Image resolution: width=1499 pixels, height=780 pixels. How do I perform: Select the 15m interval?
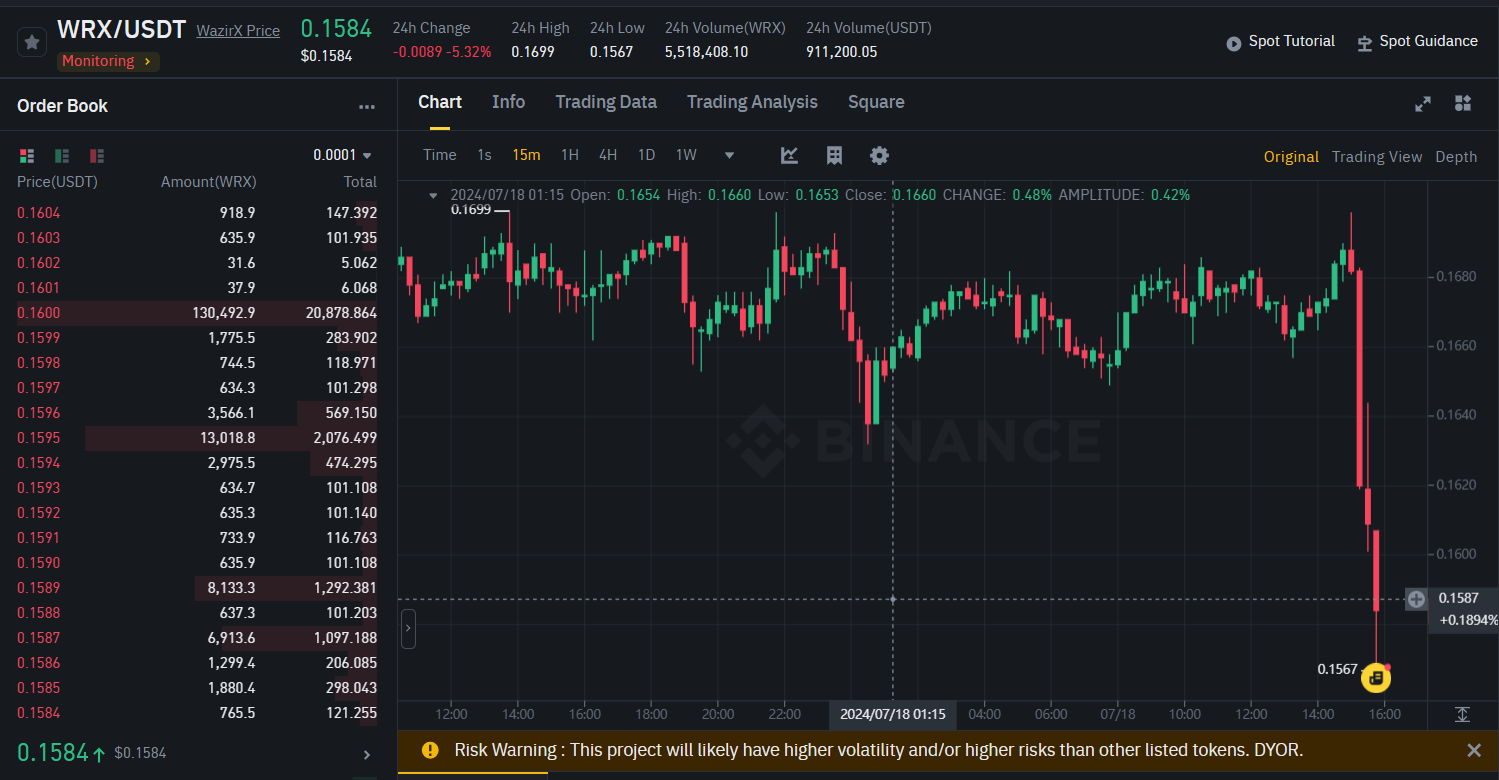tap(526, 155)
